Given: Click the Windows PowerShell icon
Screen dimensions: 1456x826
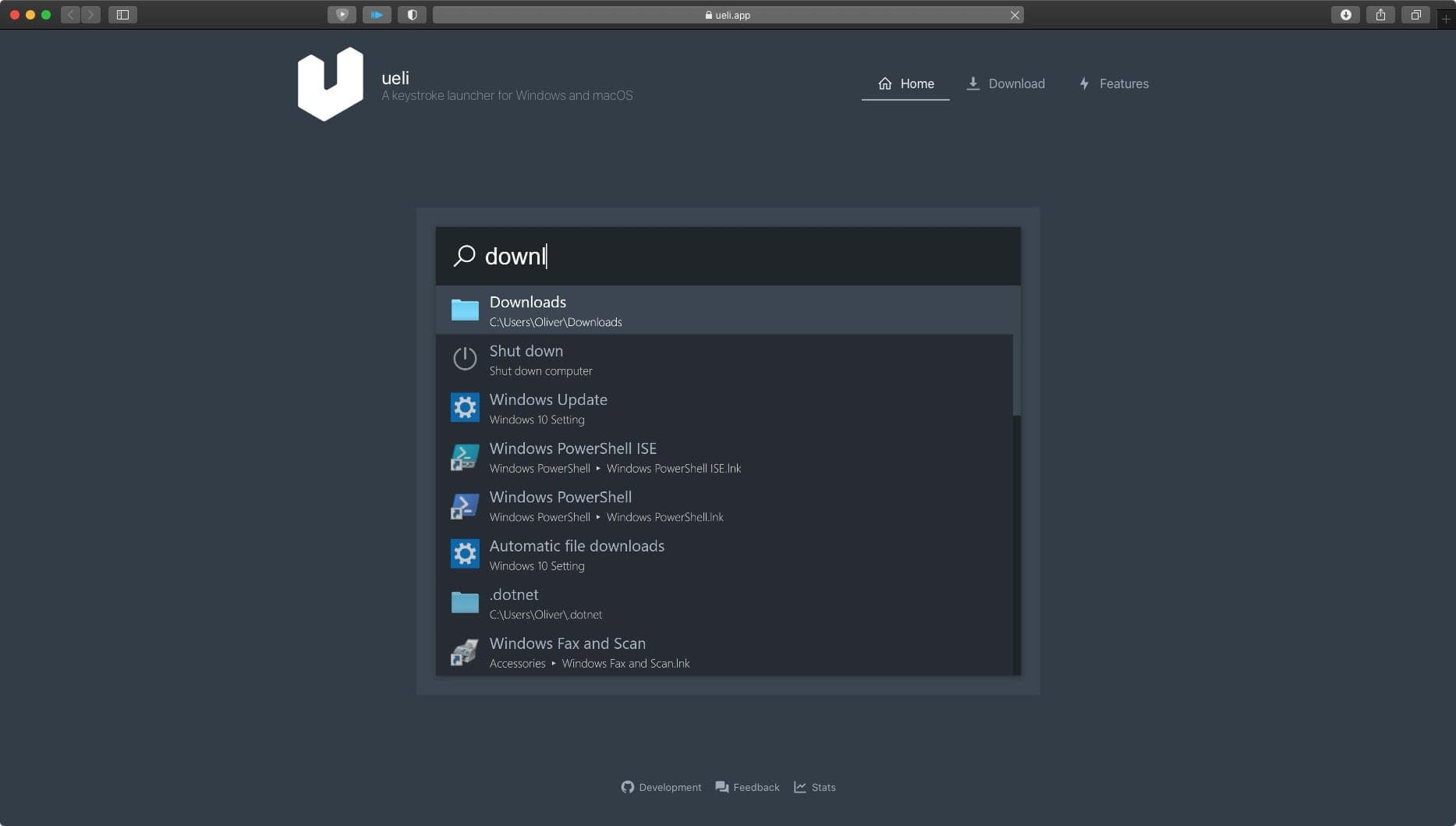Looking at the screenshot, I should 465,505.
